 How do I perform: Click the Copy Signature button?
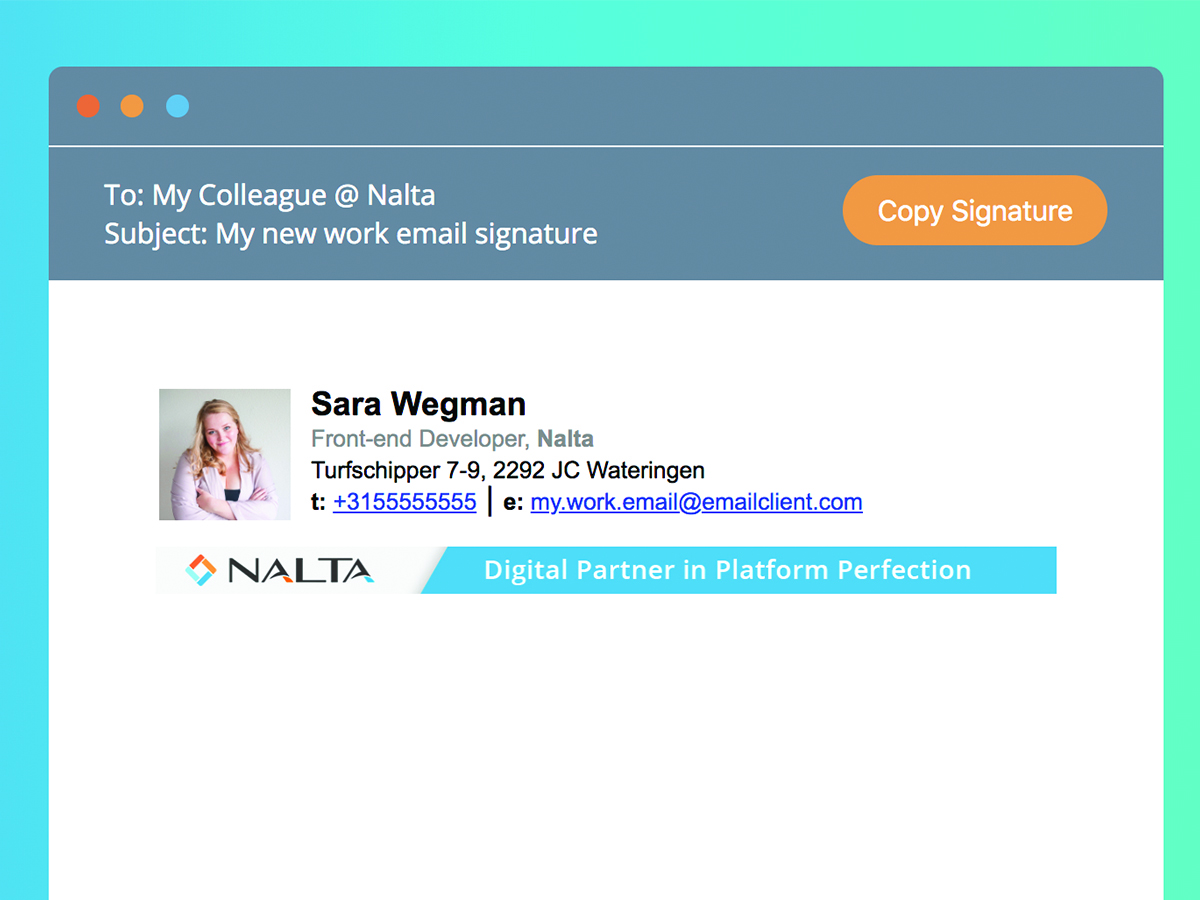tap(975, 210)
